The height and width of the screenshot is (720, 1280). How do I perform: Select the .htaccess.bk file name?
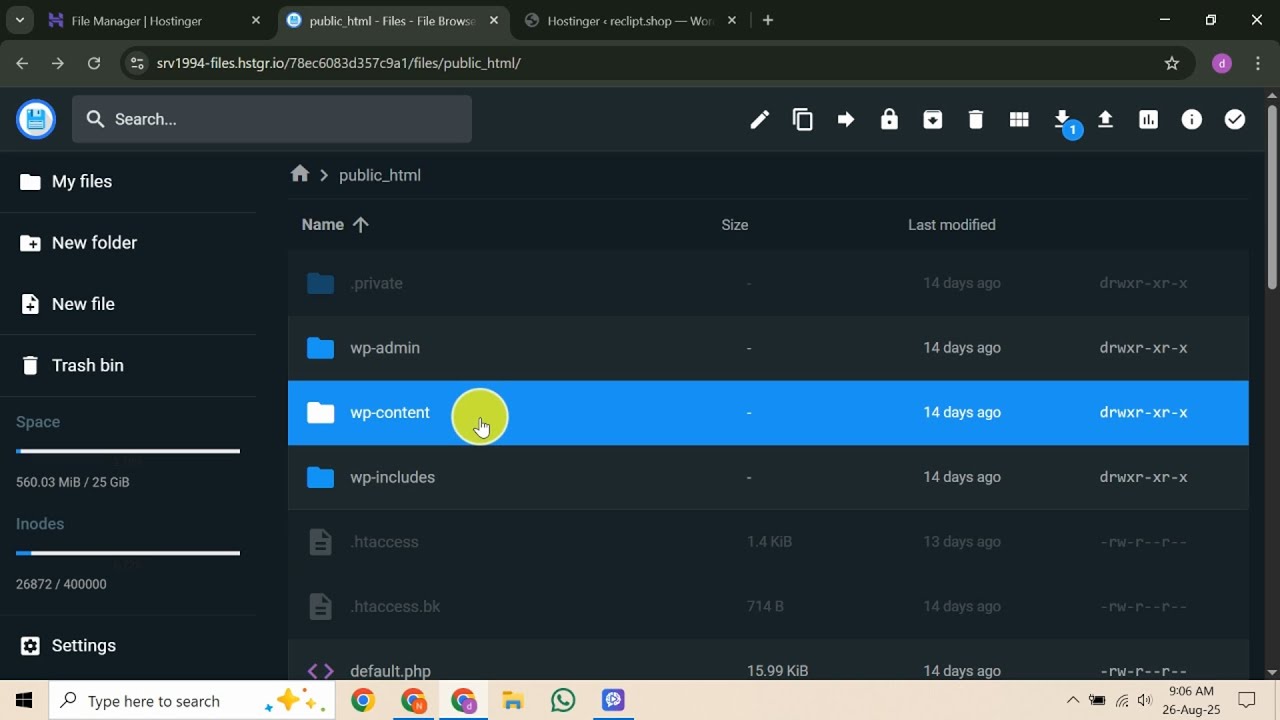click(x=395, y=606)
